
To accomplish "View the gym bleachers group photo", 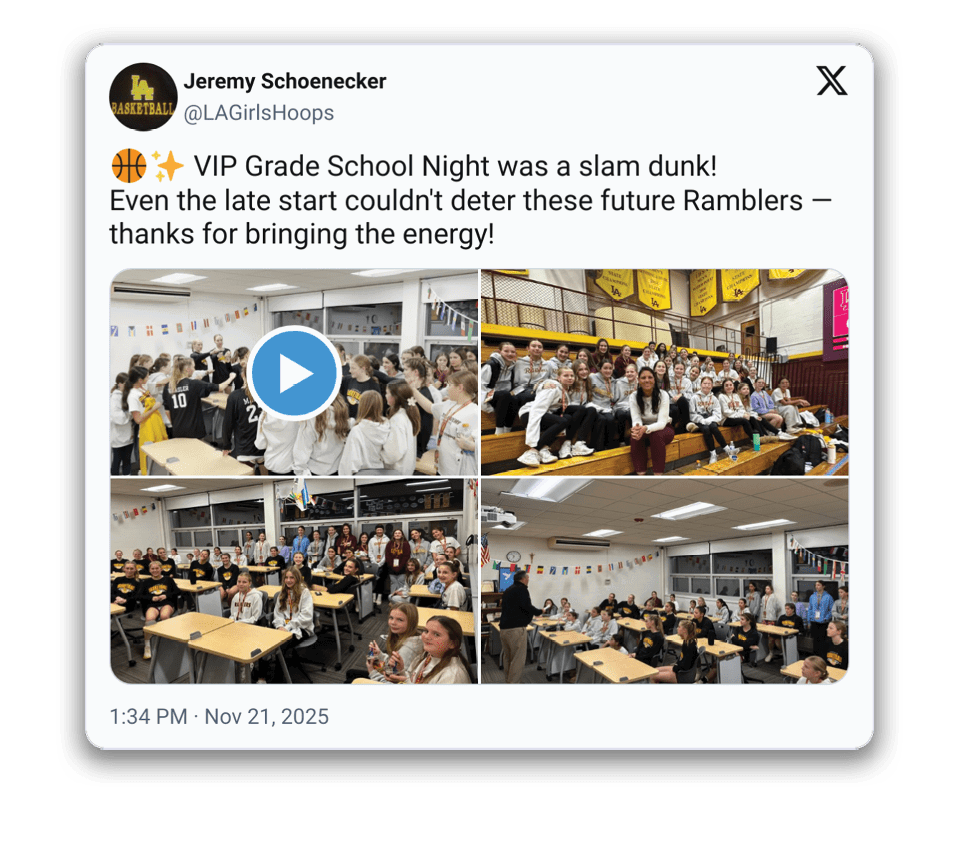I will click(665, 372).
